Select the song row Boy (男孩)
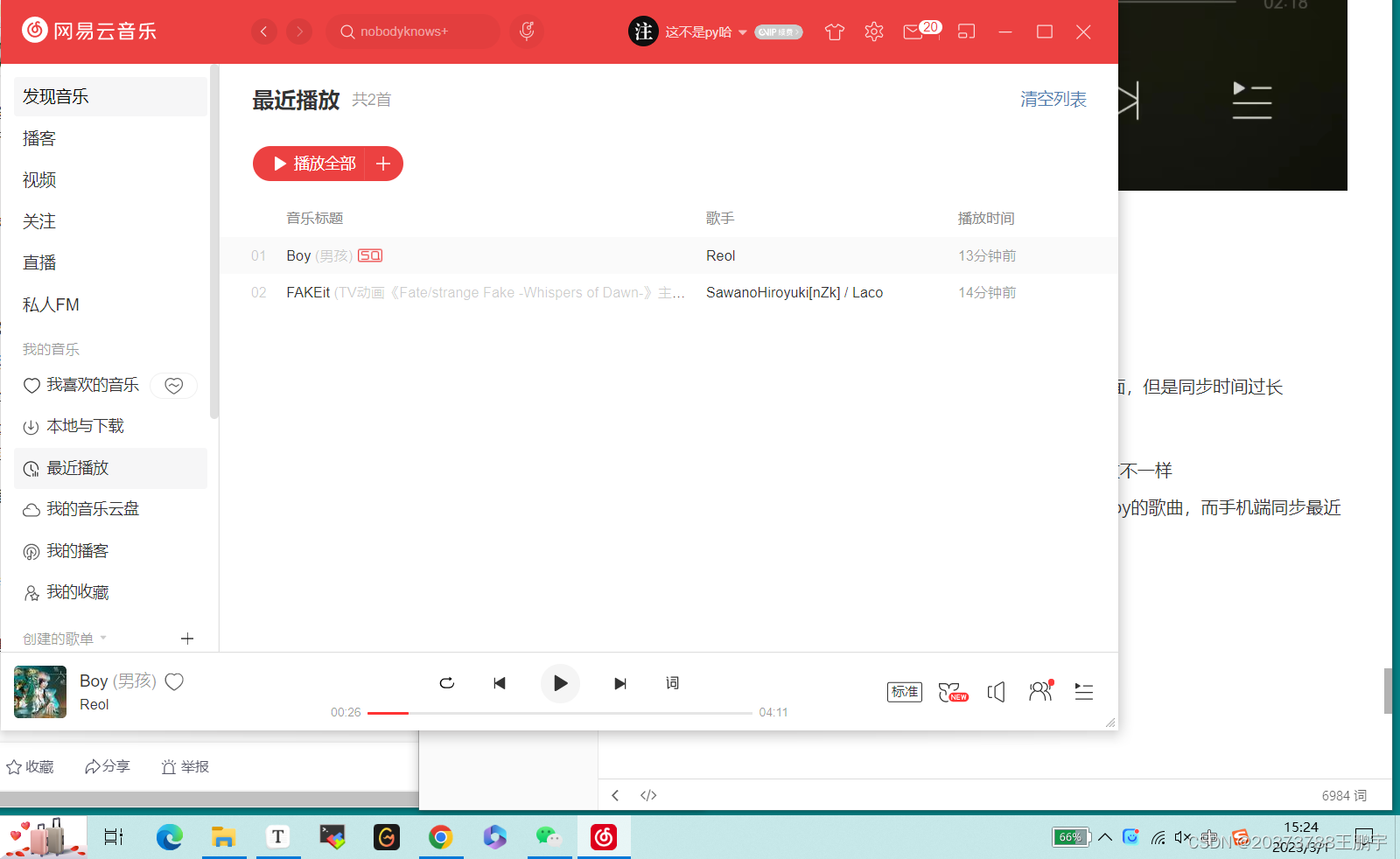1400x859 pixels. tap(668, 255)
